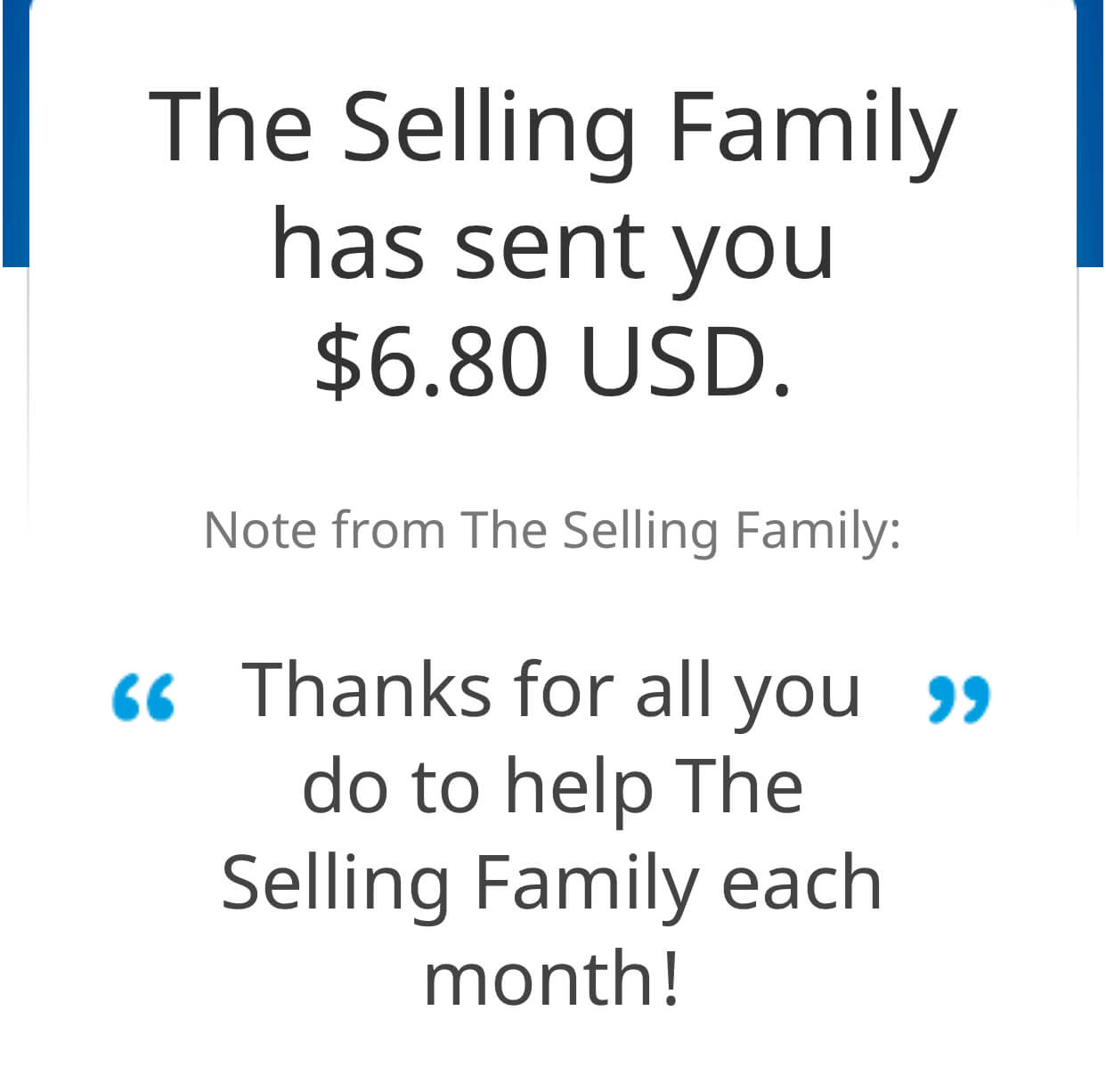Click the gray "Note from The Selling Family:" label

[552, 531]
